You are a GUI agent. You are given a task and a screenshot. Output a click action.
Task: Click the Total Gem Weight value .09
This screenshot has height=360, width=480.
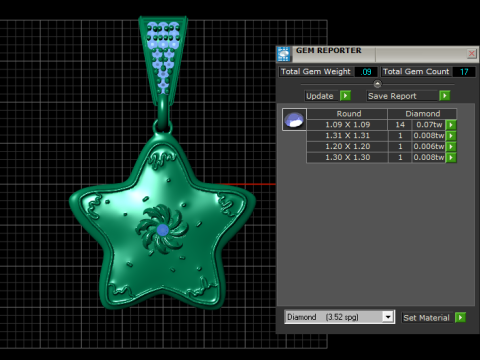(x=366, y=72)
